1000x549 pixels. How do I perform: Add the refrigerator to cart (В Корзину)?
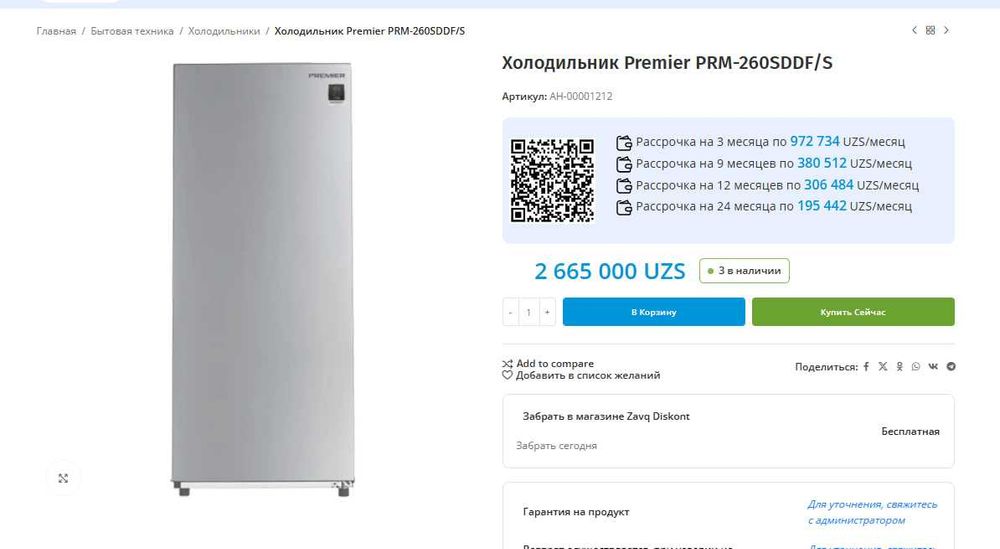pos(654,312)
